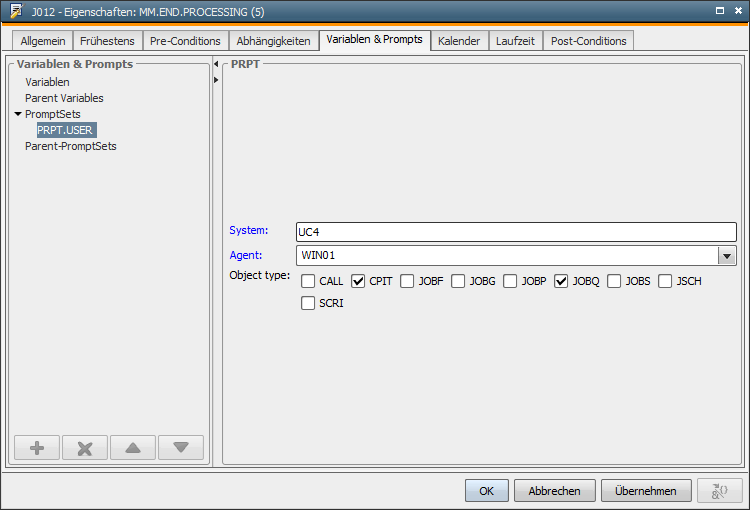Switch to the Allgemein tab
The height and width of the screenshot is (510, 750).
[x=43, y=41]
